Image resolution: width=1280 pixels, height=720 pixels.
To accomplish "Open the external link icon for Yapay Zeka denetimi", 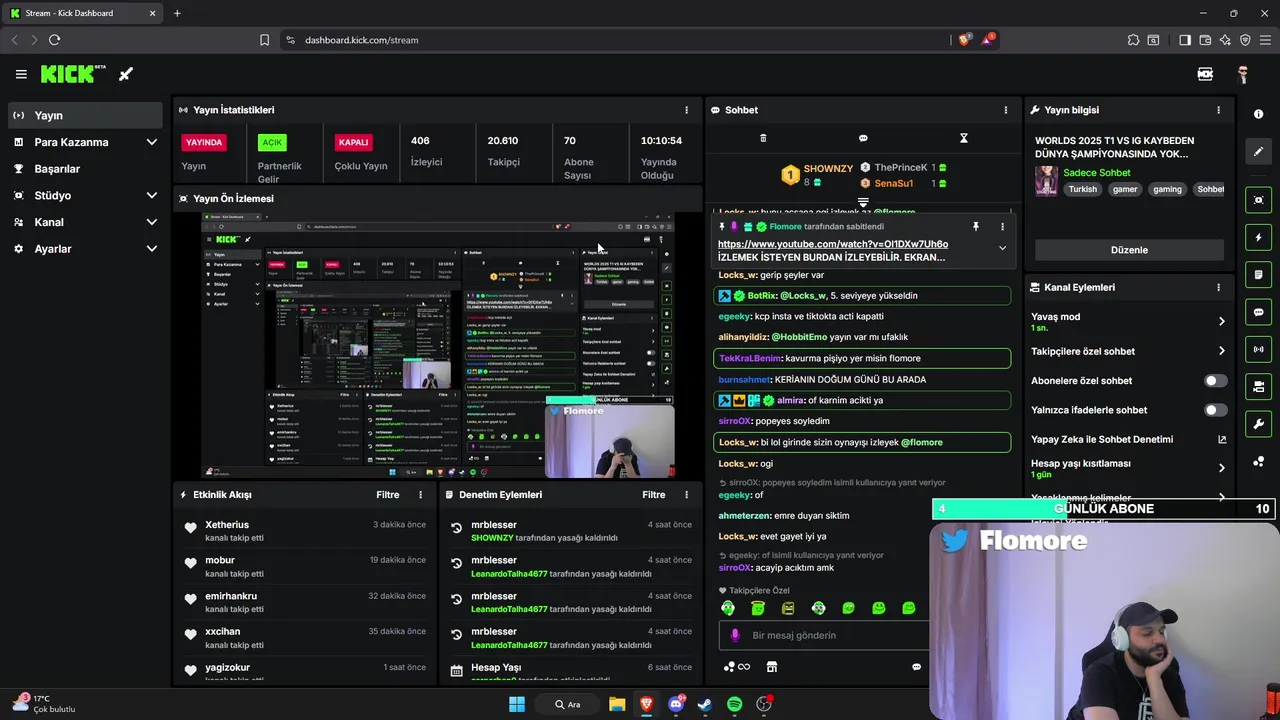I will click(x=1221, y=439).
